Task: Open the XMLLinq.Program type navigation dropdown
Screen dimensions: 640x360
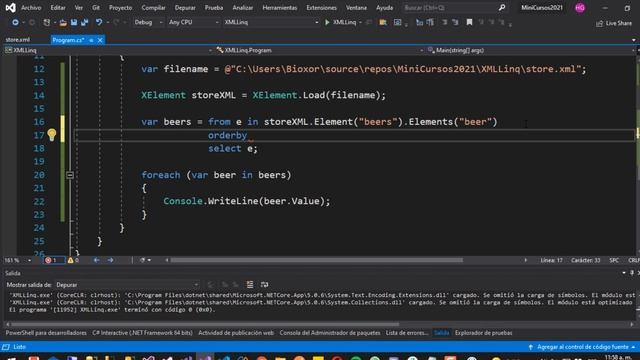Action: (x=320, y=50)
